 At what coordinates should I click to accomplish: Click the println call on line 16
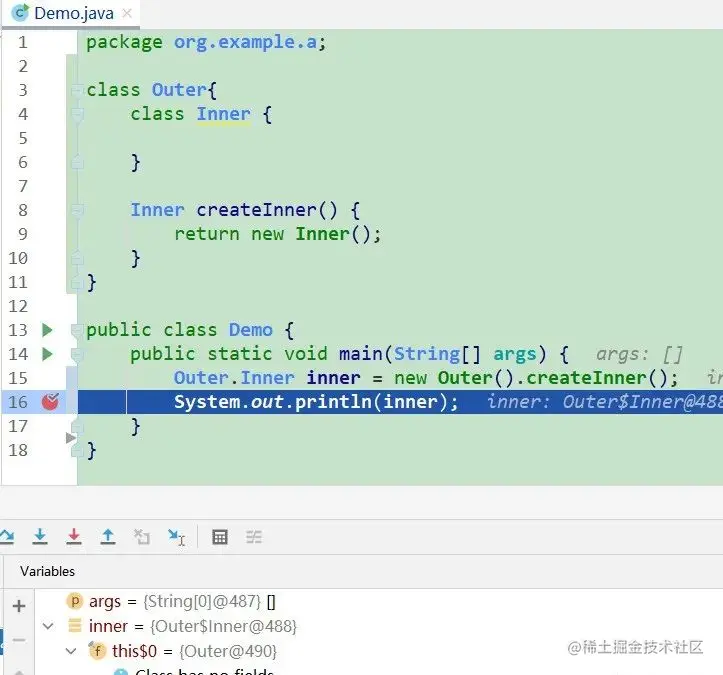point(333,402)
